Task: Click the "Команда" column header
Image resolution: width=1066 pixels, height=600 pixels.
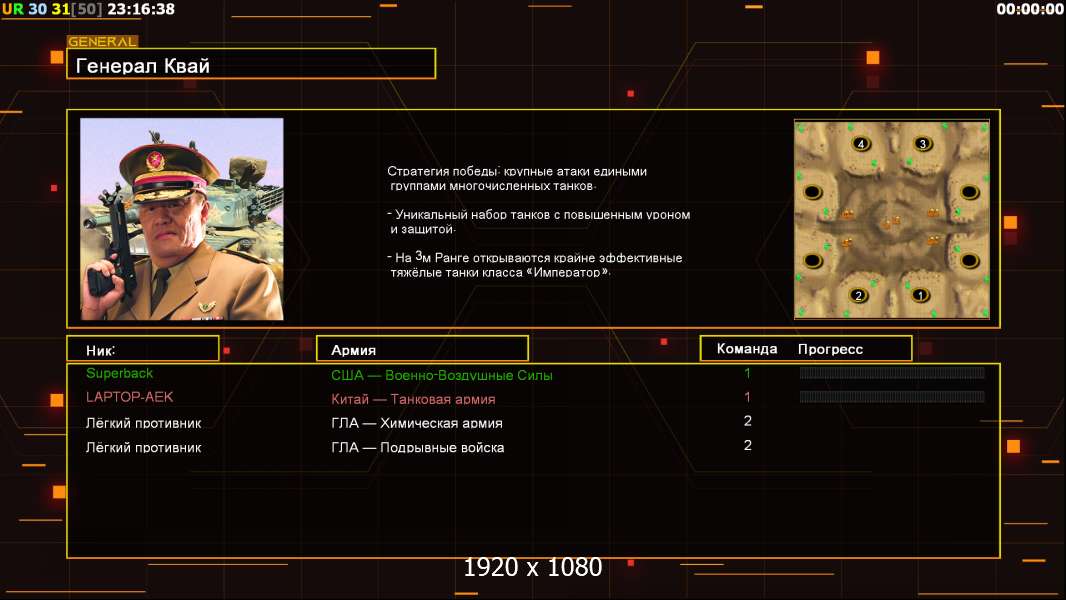Action: [x=746, y=349]
